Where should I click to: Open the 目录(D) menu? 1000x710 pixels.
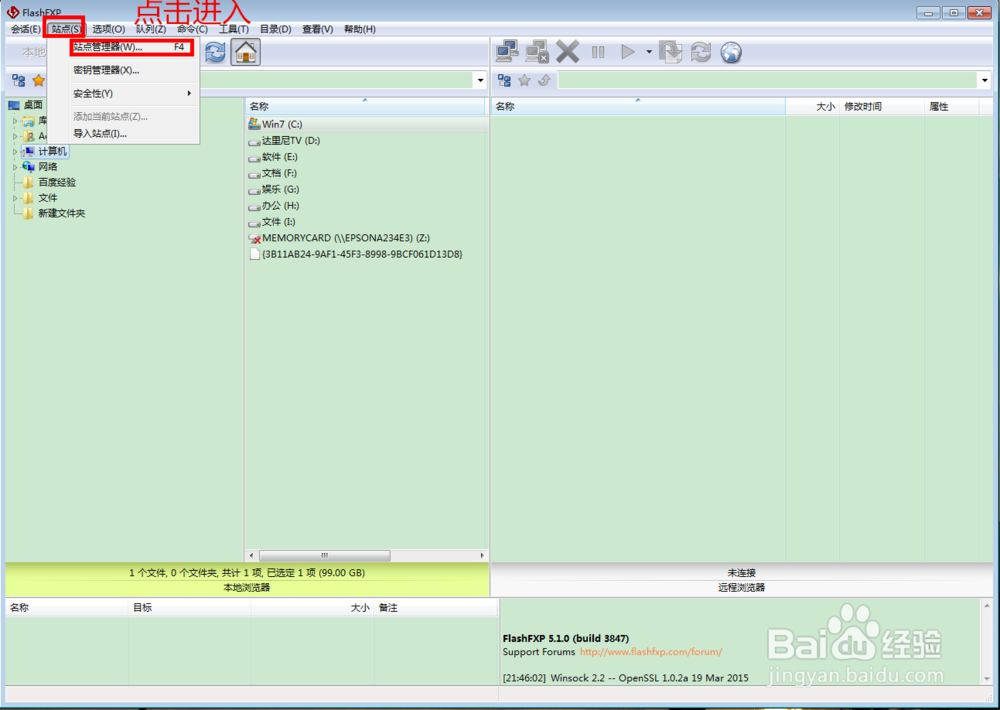[276, 29]
